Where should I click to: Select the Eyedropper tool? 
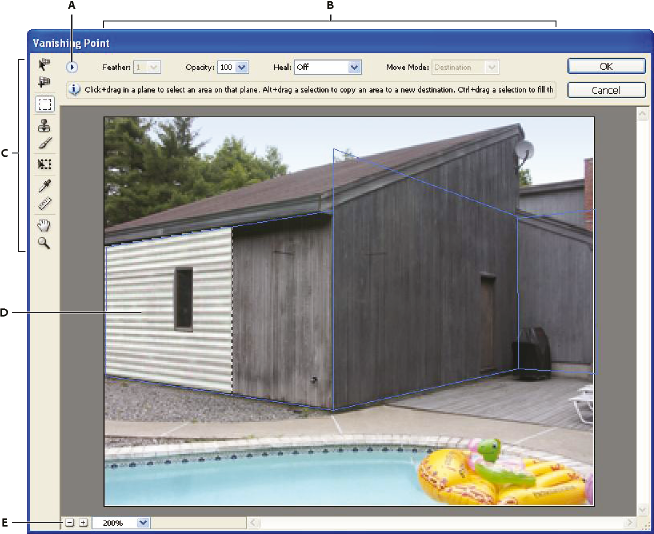tap(45, 185)
